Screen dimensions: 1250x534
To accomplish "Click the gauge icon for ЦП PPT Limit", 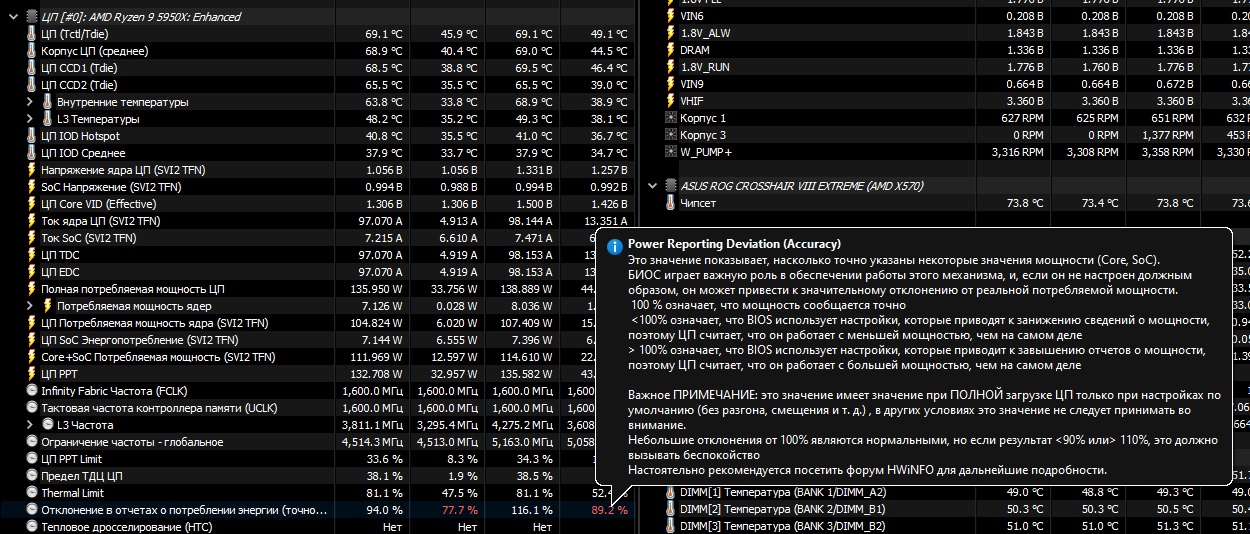I will pyautogui.click(x=31, y=459).
